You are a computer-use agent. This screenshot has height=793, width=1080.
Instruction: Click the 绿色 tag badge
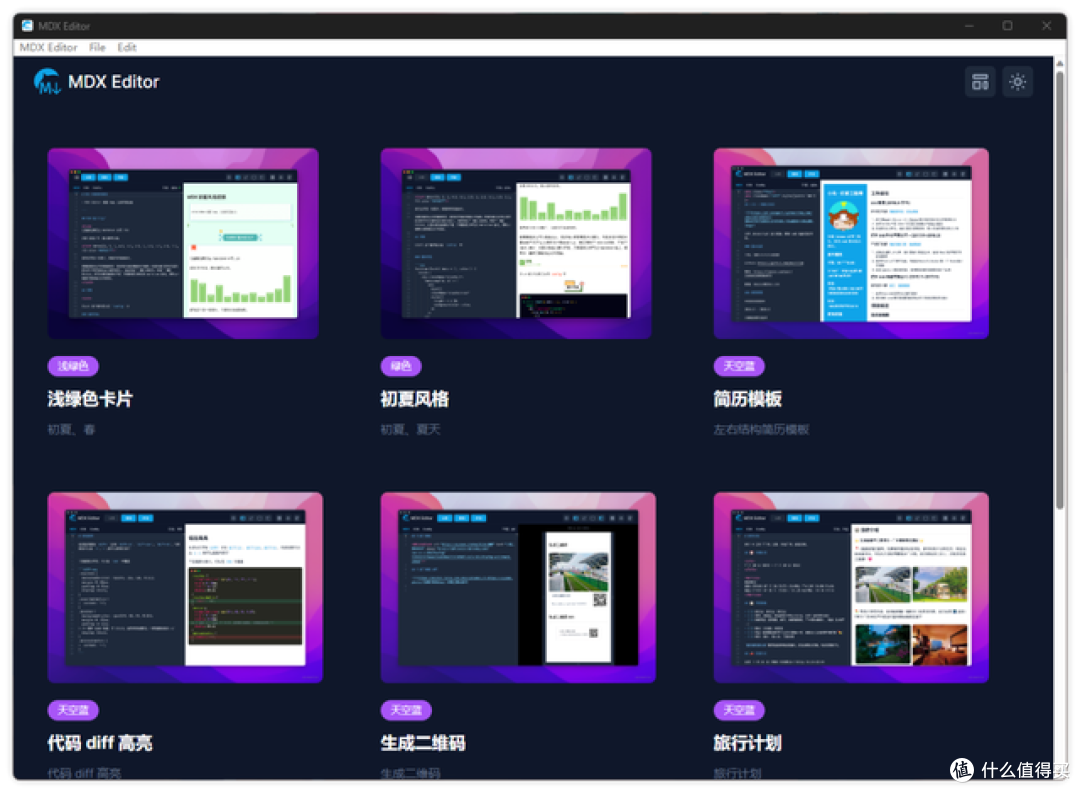401,366
